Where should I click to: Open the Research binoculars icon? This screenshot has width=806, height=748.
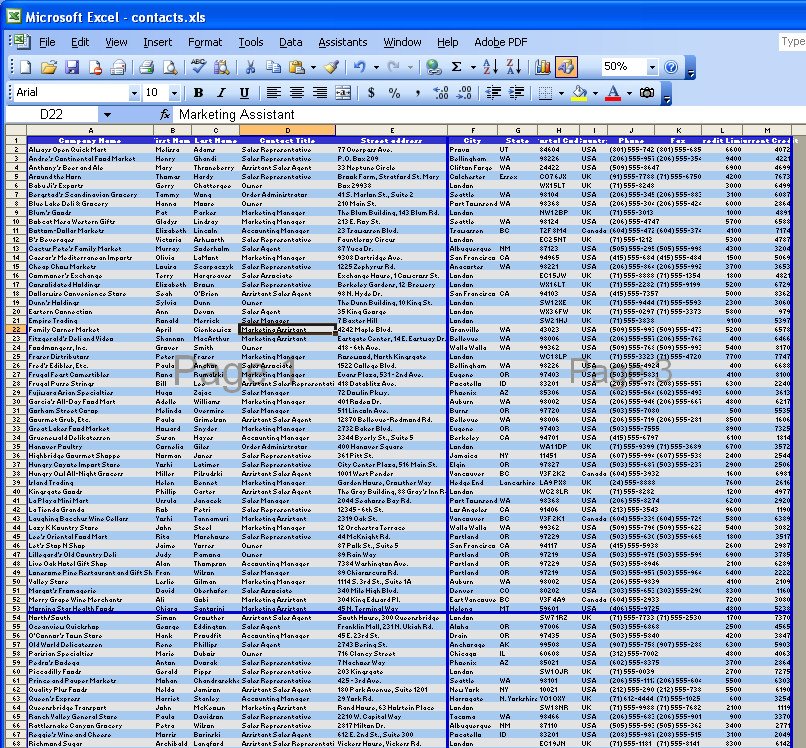[x=222, y=67]
